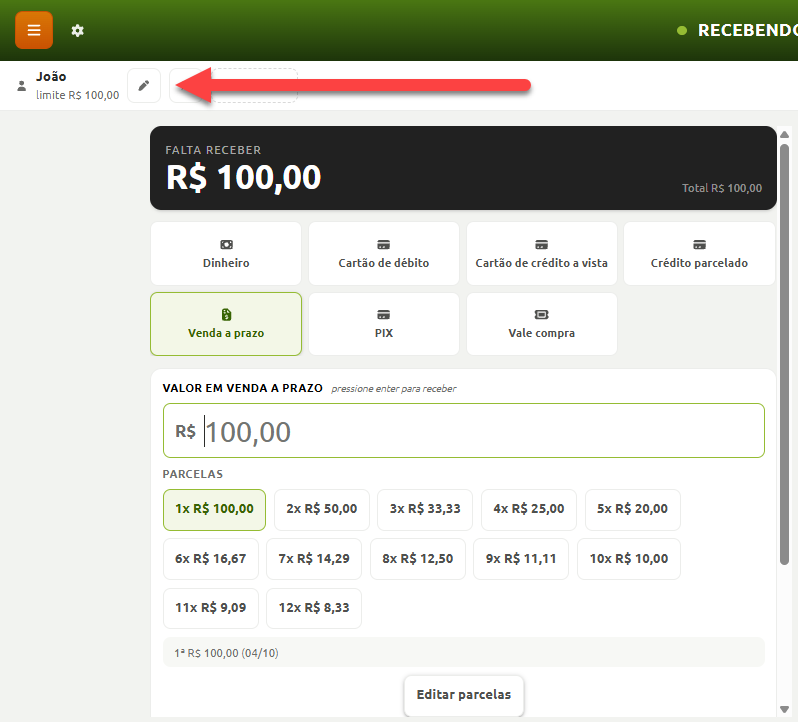Screen dimensions: 798x722
Task: Open settings with the gear icon
Action: coord(77,31)
